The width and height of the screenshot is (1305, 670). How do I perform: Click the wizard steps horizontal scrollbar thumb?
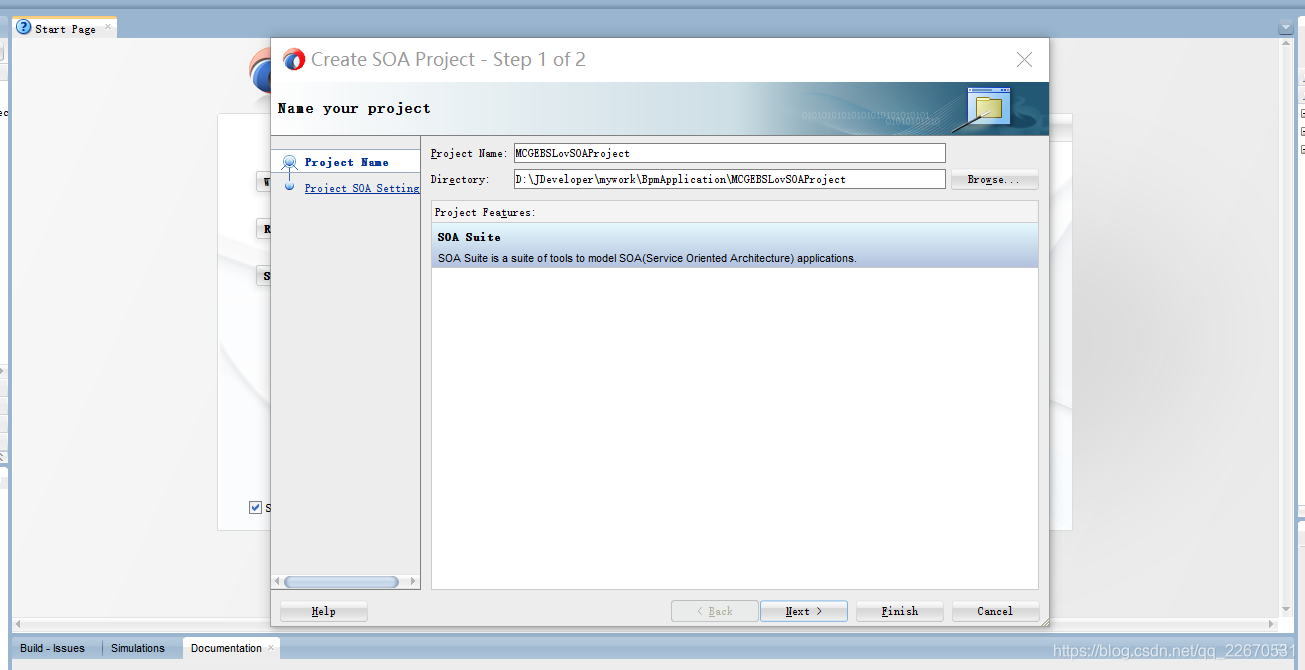pos(341,581)
